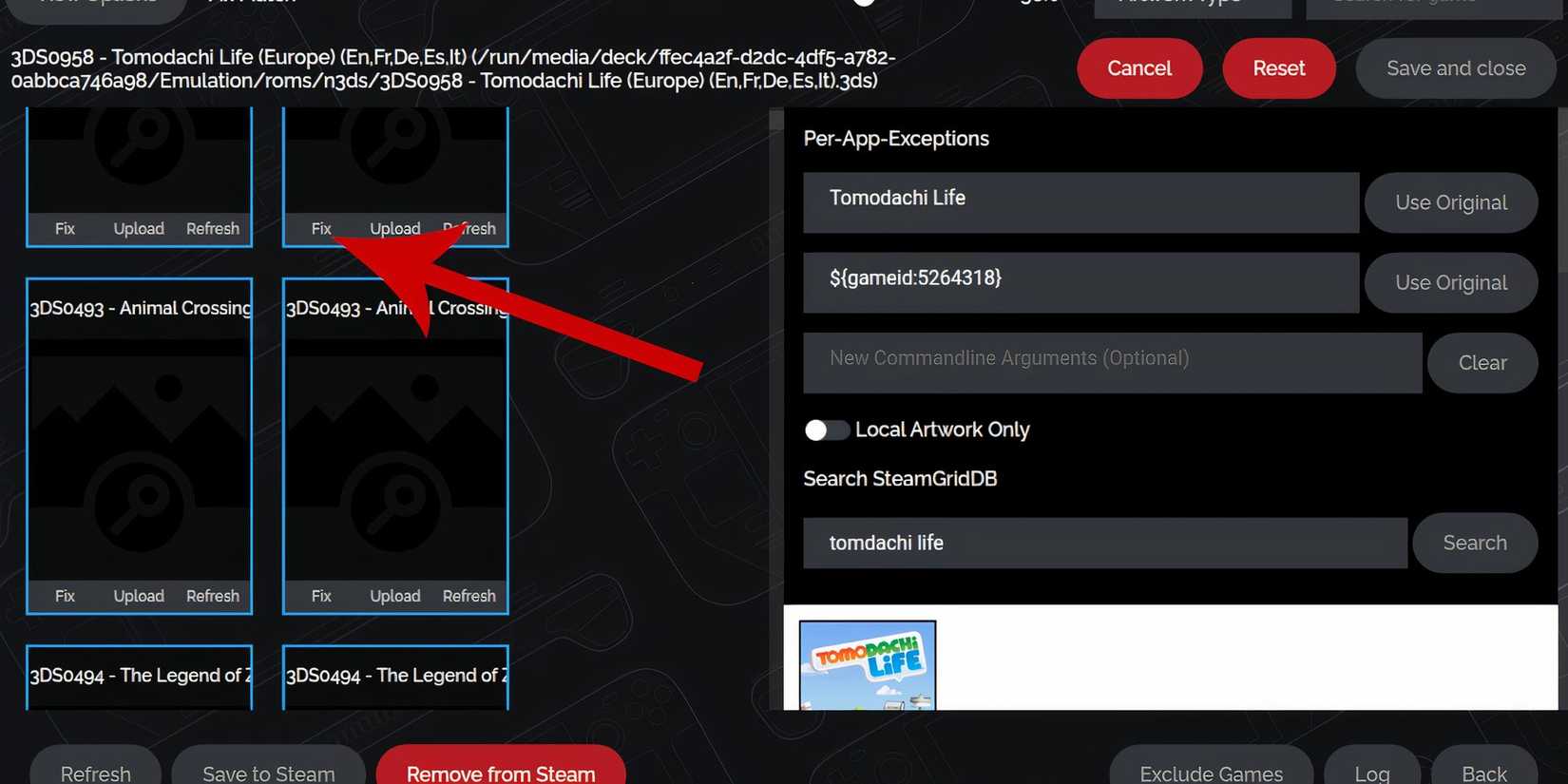The height and width of the screenshot is (784, 1568).
Task: Click the Search button for SteamGridDB
Action: 1475,543
